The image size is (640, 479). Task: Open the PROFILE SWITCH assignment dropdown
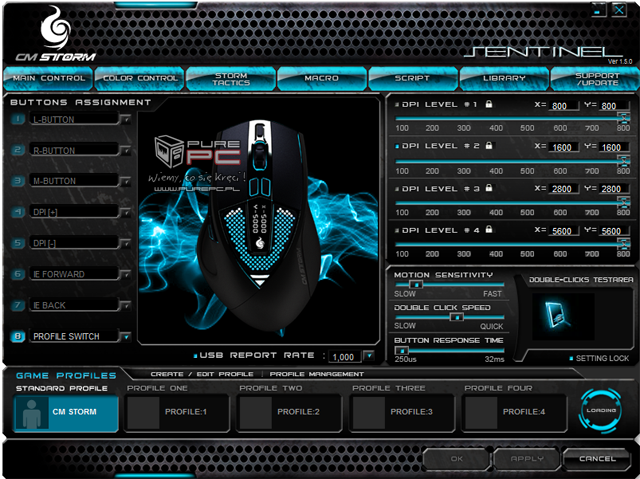point(126,337)
